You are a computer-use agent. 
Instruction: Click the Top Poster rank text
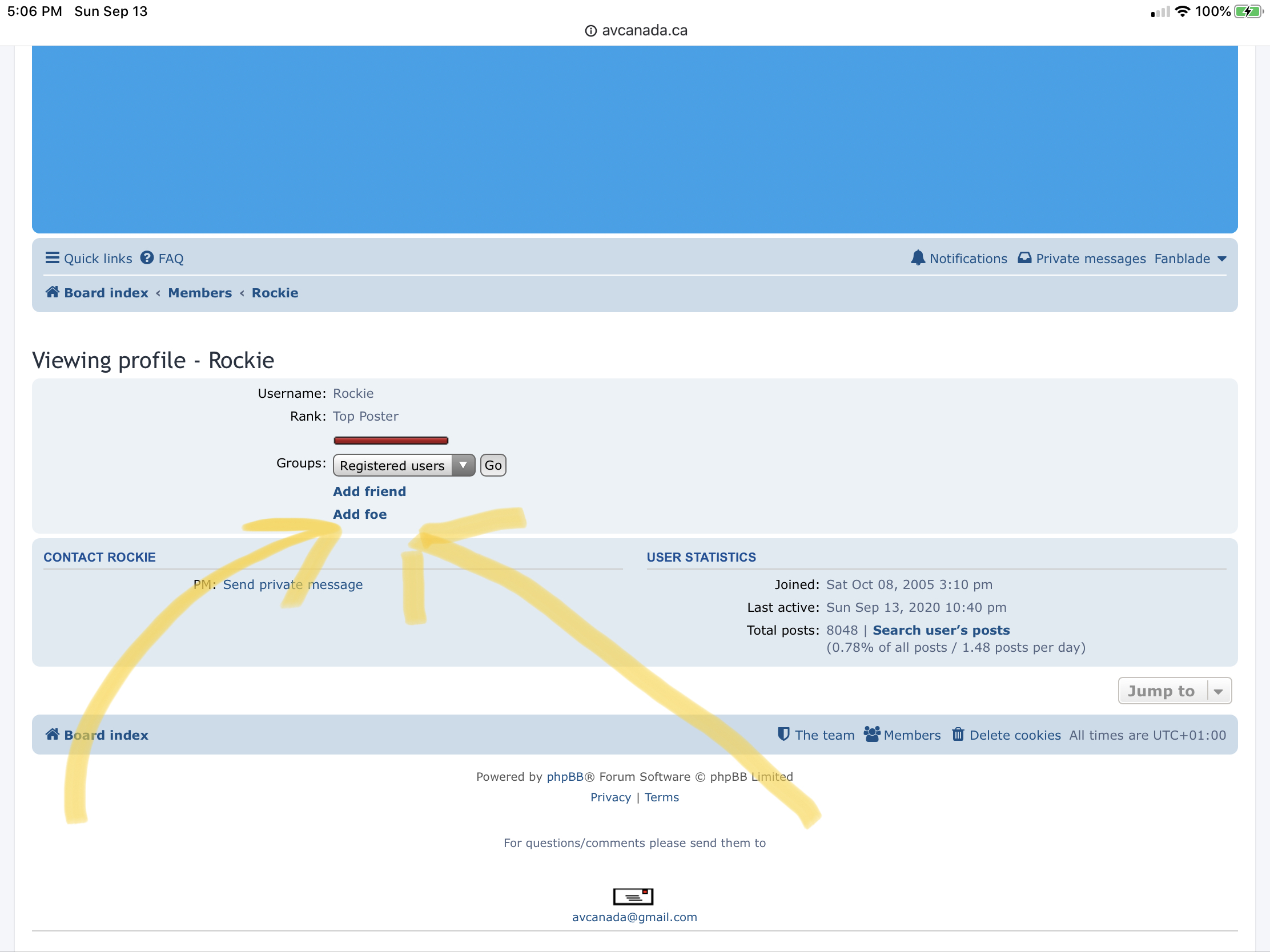point(365,416)
